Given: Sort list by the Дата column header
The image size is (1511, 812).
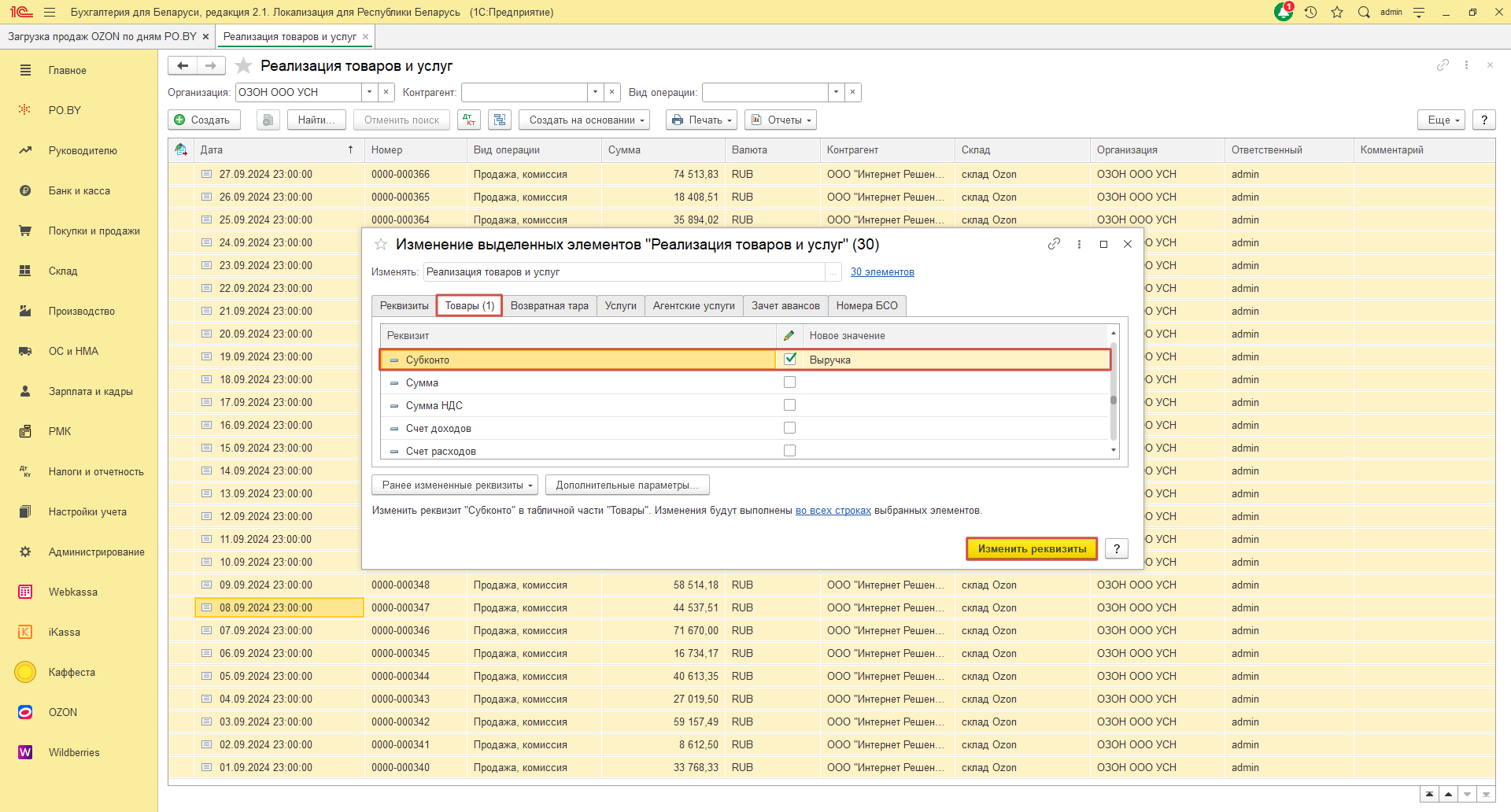Looking at the screenshot, I should 279,149.
